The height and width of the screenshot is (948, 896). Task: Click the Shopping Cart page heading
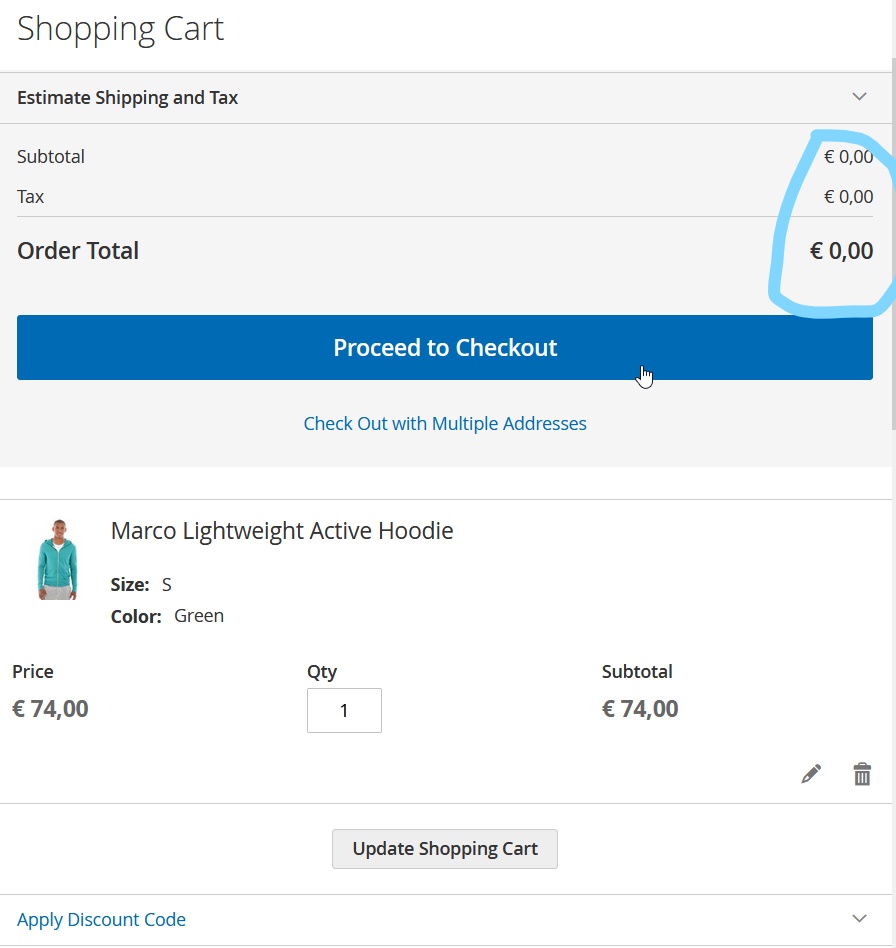coord(120,29)
